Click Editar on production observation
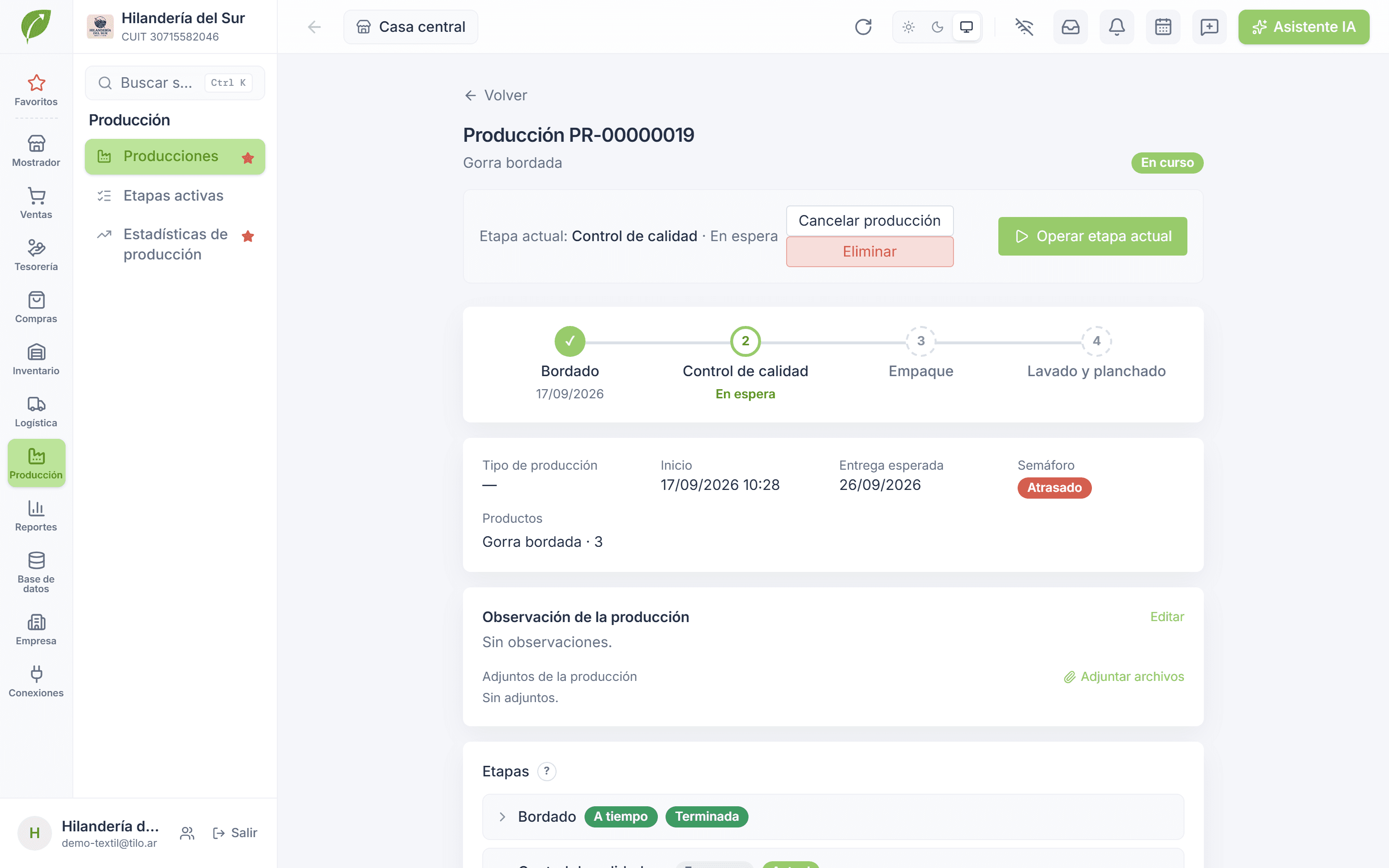Image resolution: width=1389 pixels, height=868 pixels. [x=1167, y=617]
